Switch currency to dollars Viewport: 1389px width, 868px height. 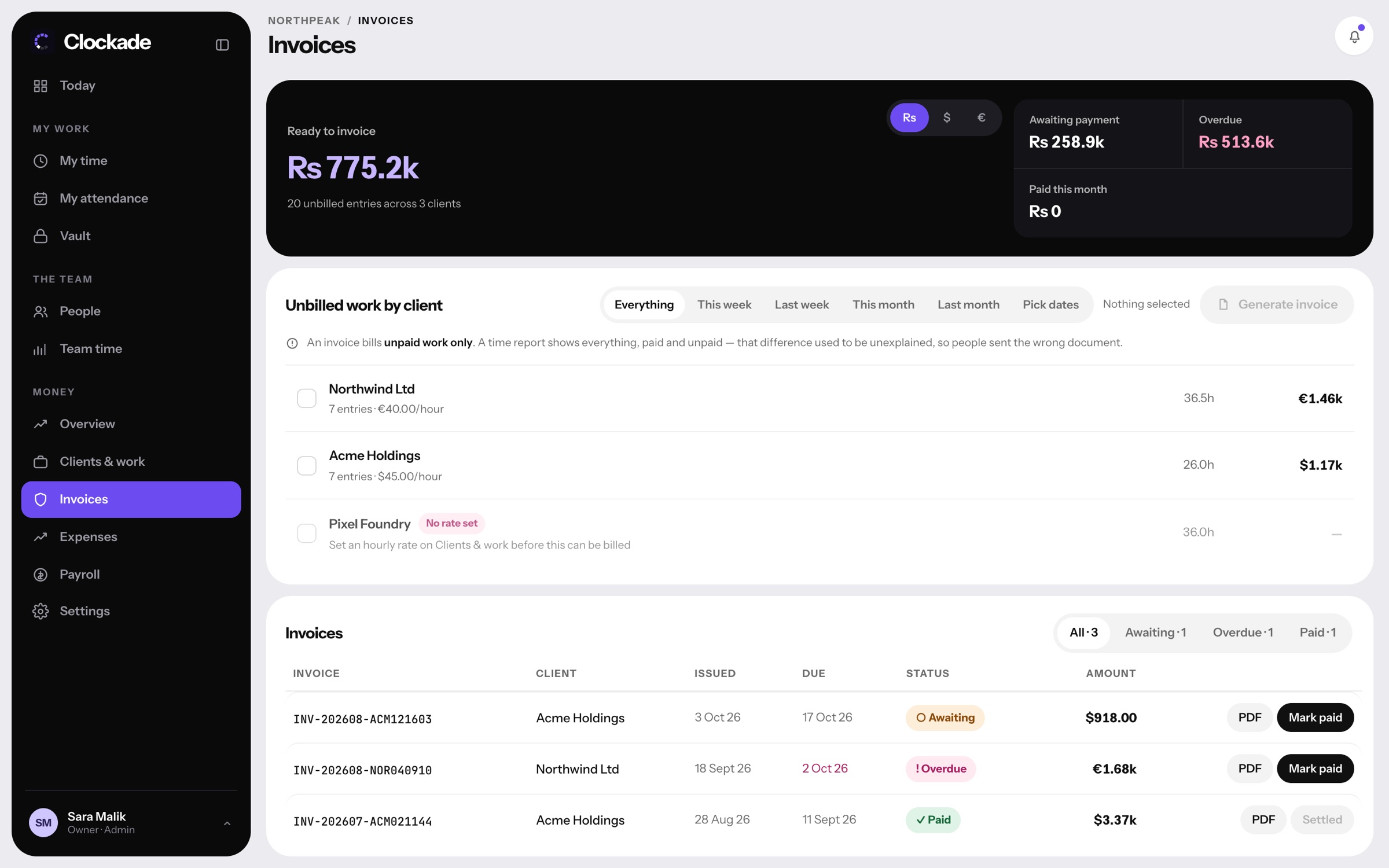pos(947,117)
